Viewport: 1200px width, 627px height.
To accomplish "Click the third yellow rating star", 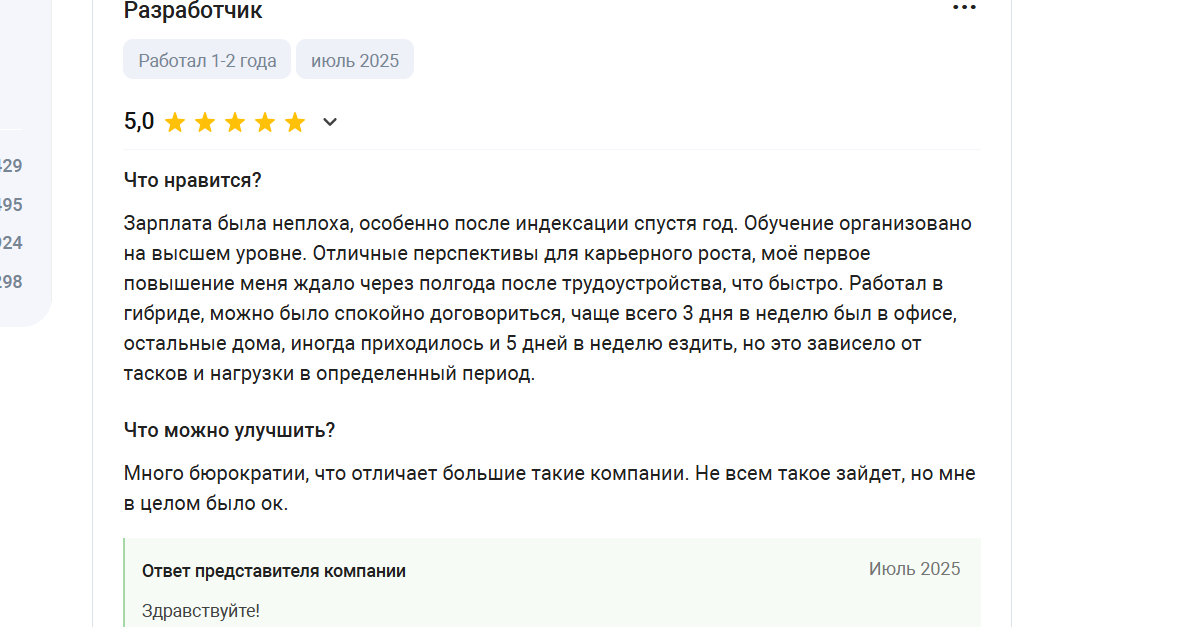I will click(235, 122).
